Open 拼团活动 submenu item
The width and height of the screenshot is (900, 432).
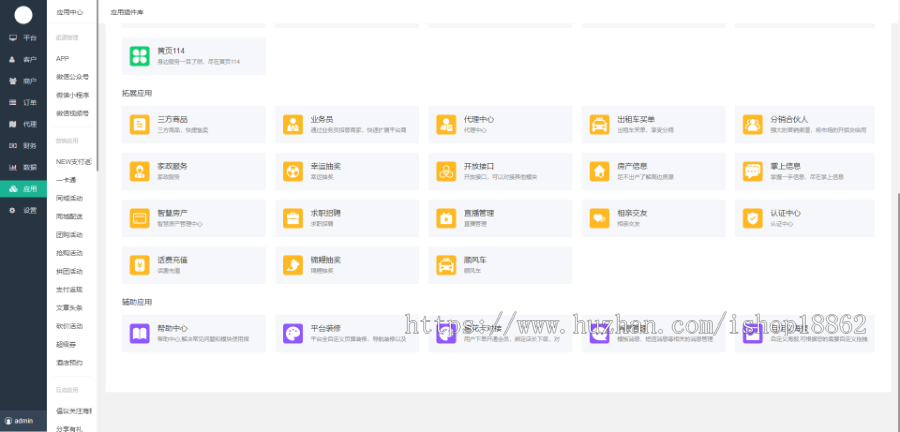(x=69, y=271)
